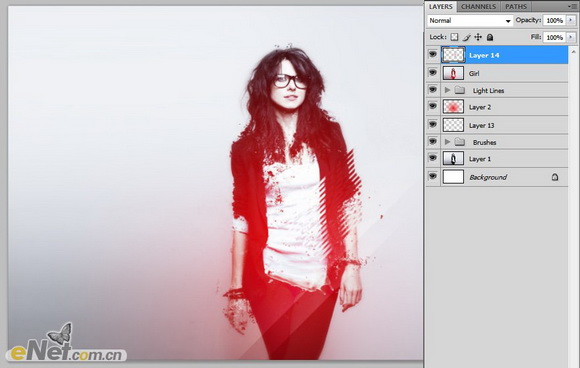Hide the Background layer eye icon
The height and width of the screenshot is (368, 580).
pyautogui.click(x=433, y=176)
